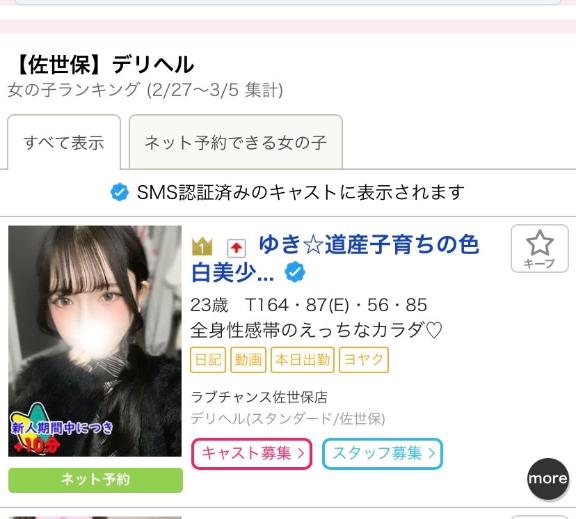Click the cast profile photo thumbnail
This screenshot has width=576, height=519.
click(x=95, y=341)
